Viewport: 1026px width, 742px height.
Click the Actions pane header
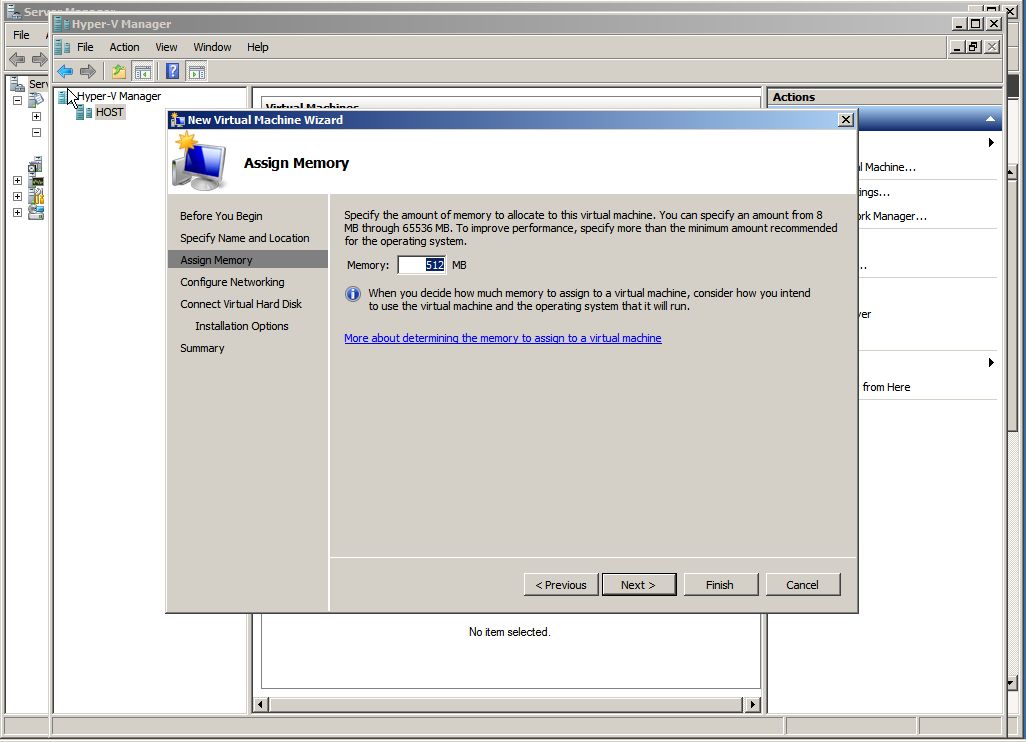pos(884,97)
